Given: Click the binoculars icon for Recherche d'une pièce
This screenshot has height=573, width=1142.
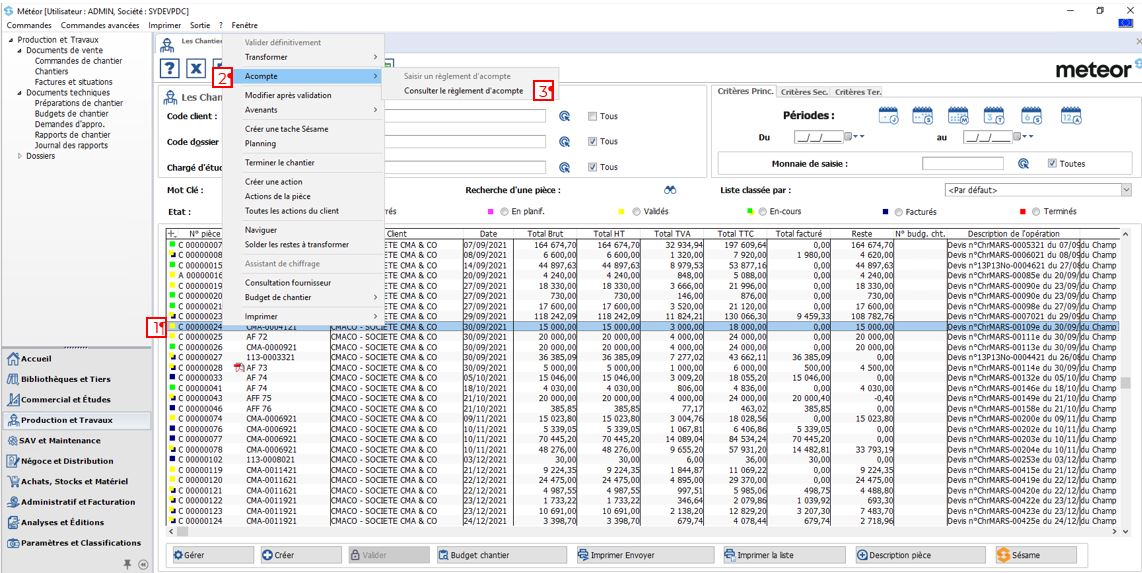Looking at the screenshot, I should pyautogui.click(x=670, y=190).
